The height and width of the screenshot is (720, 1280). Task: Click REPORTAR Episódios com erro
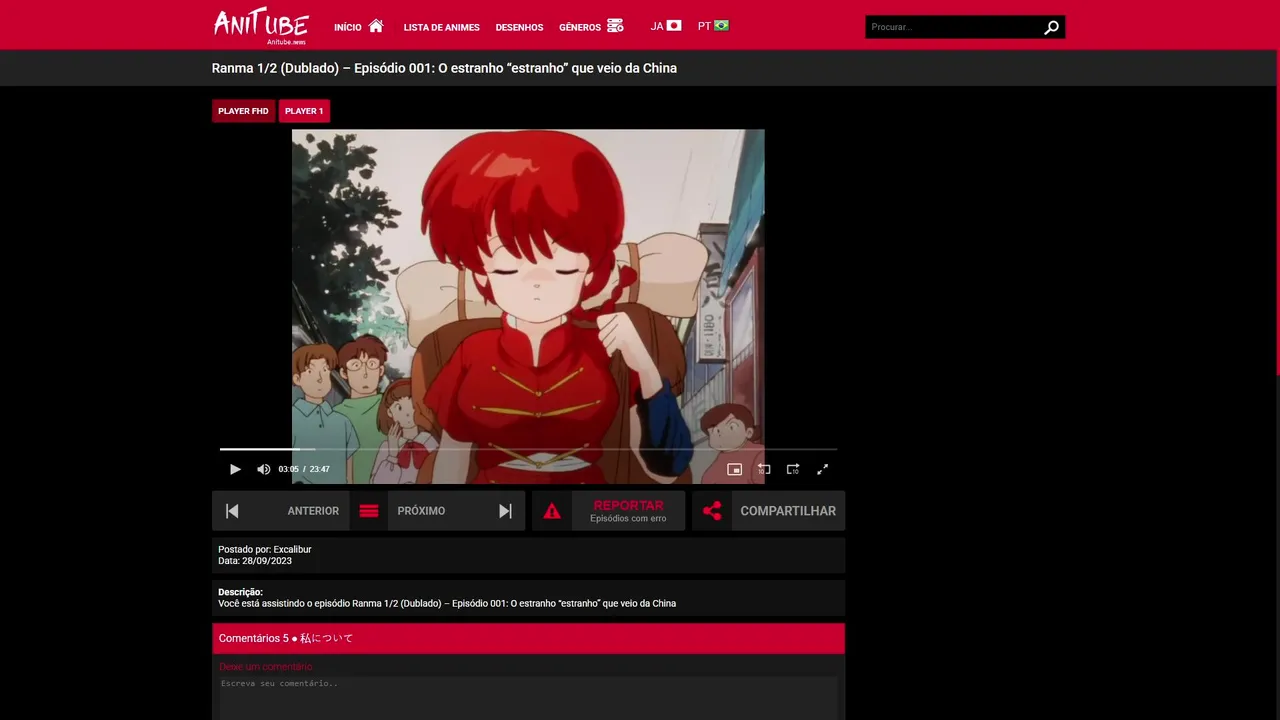click(628, 511)
